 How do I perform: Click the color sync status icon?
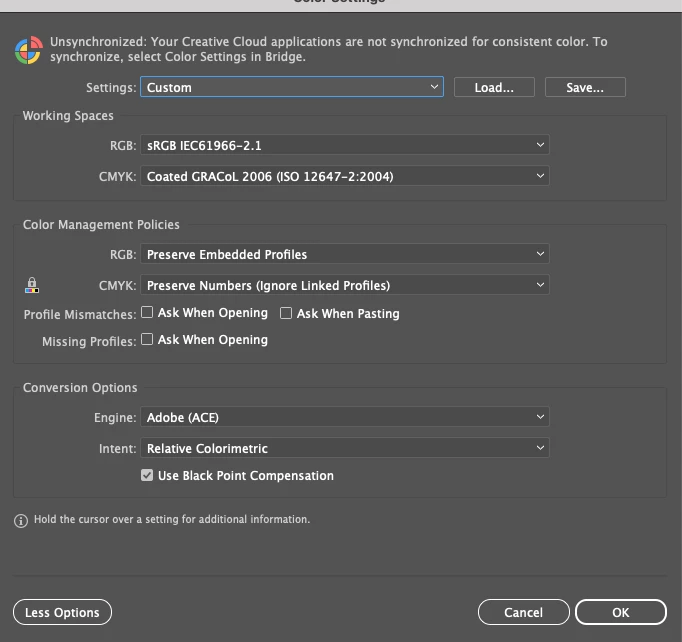(29, 50)
